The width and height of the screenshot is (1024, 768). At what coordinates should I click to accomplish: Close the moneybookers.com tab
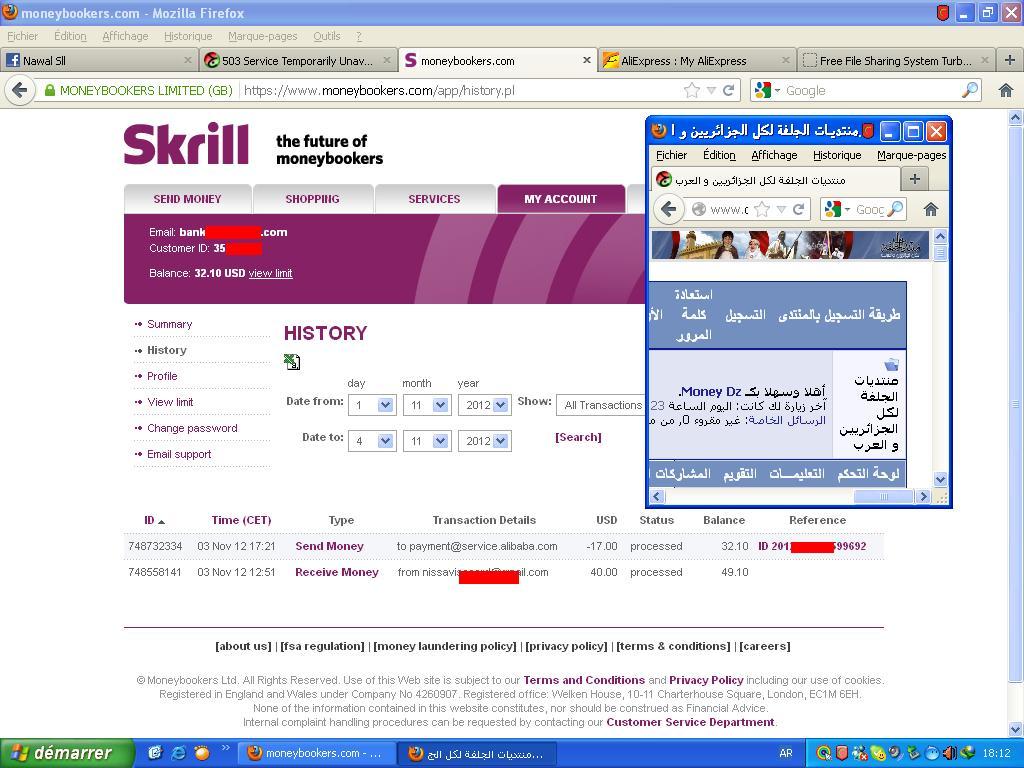pos(586,60)
